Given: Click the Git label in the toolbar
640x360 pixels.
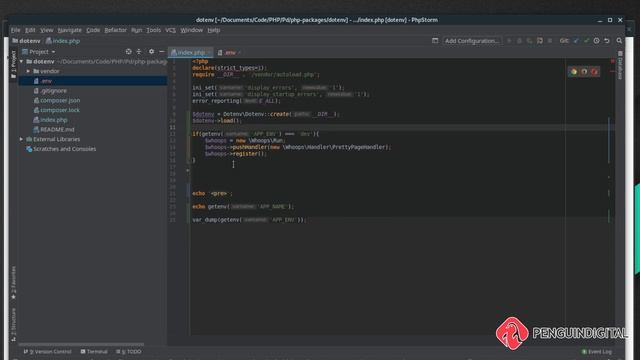Looking at the screenshot, I should 564,41.
